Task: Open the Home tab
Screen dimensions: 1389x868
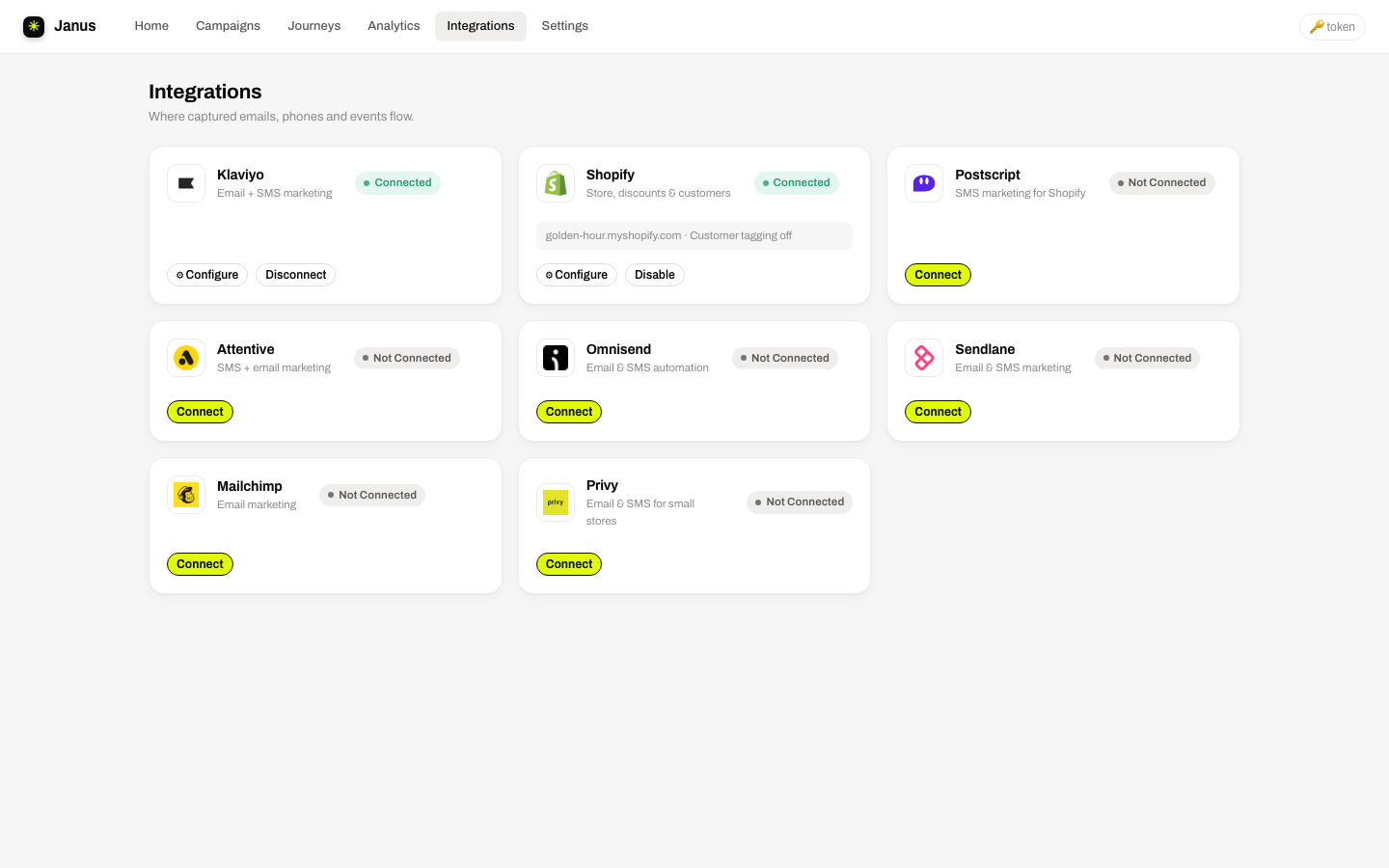Action: click(151, 26)
